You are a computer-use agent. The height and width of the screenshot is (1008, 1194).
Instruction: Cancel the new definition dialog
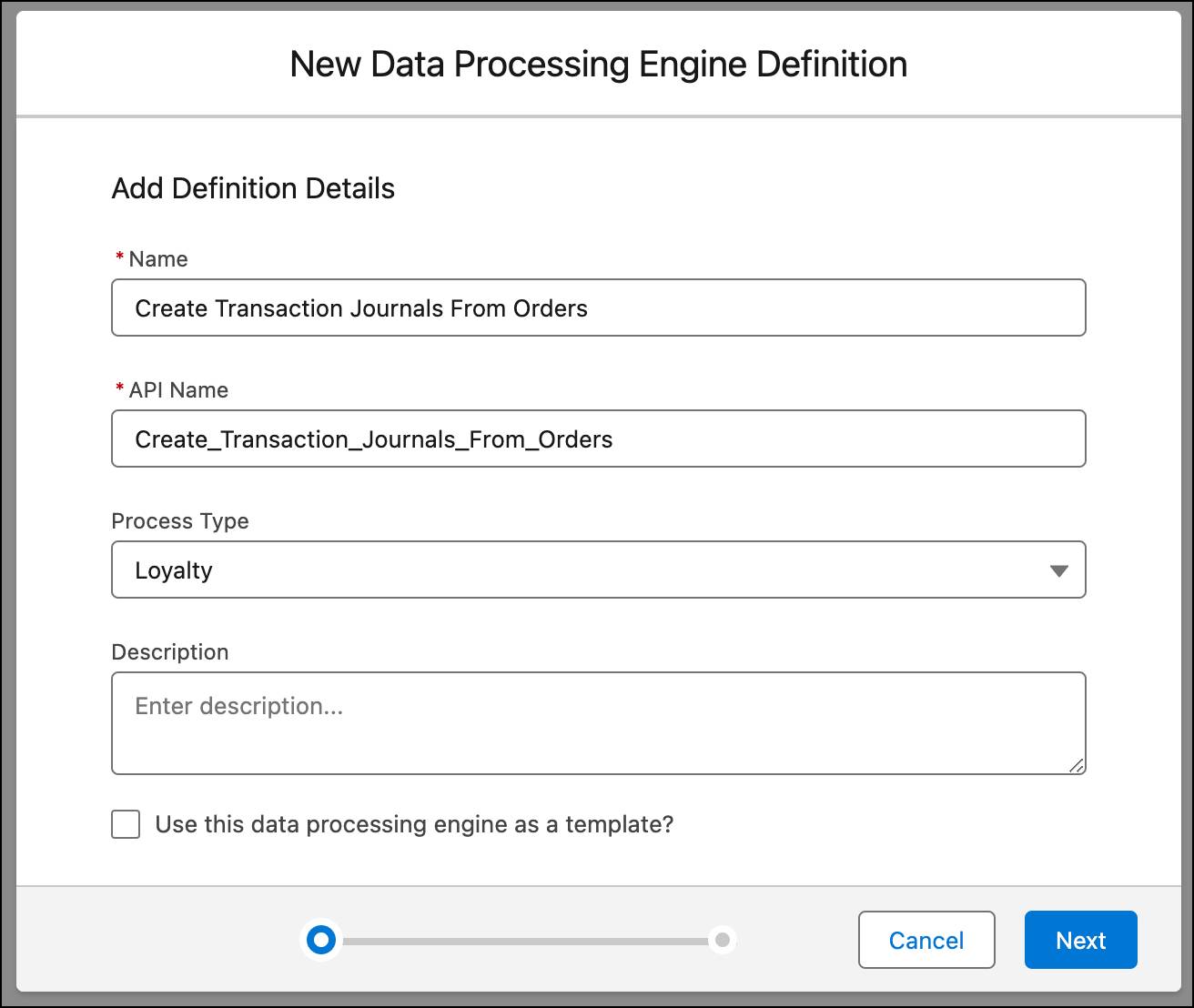click(926, 940)
